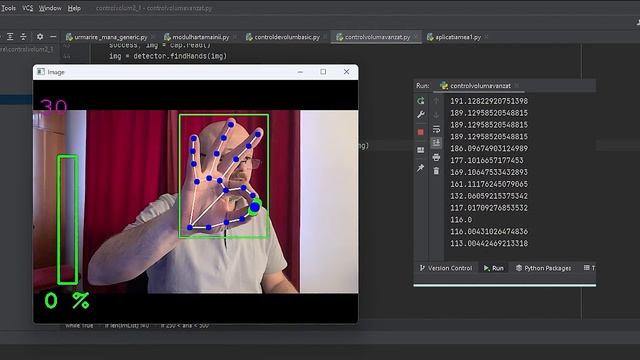640x360 pixels.
Task: Open the VCS menu
Action: coord(27,8)
